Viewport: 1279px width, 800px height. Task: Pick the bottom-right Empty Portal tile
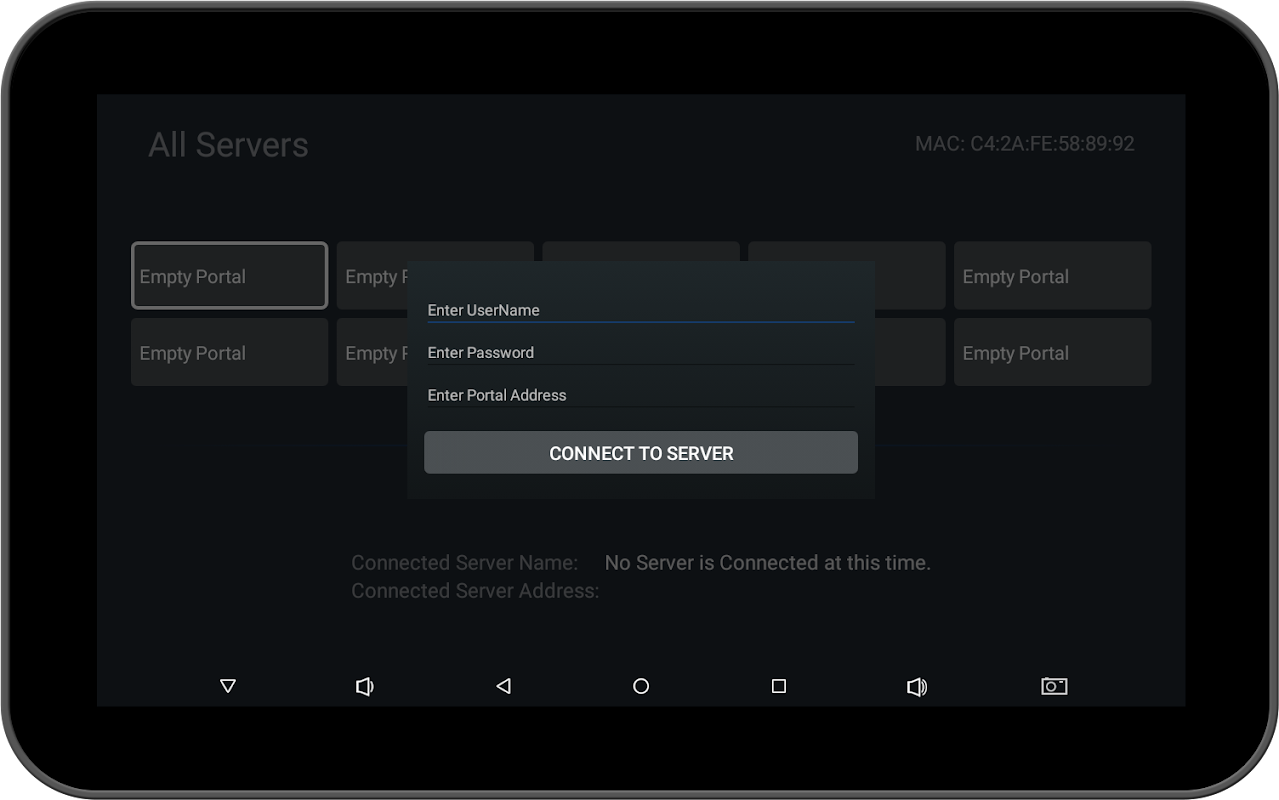(x=1052, y=352)
